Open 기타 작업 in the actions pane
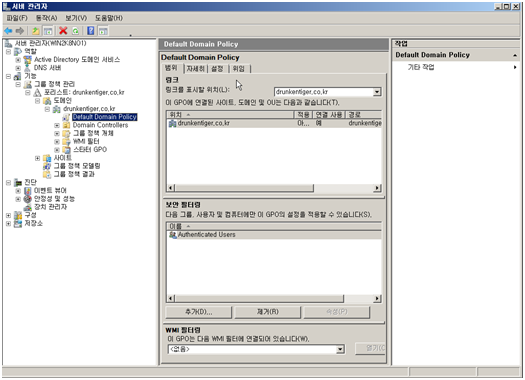525x380 pixels. (421, 67)
